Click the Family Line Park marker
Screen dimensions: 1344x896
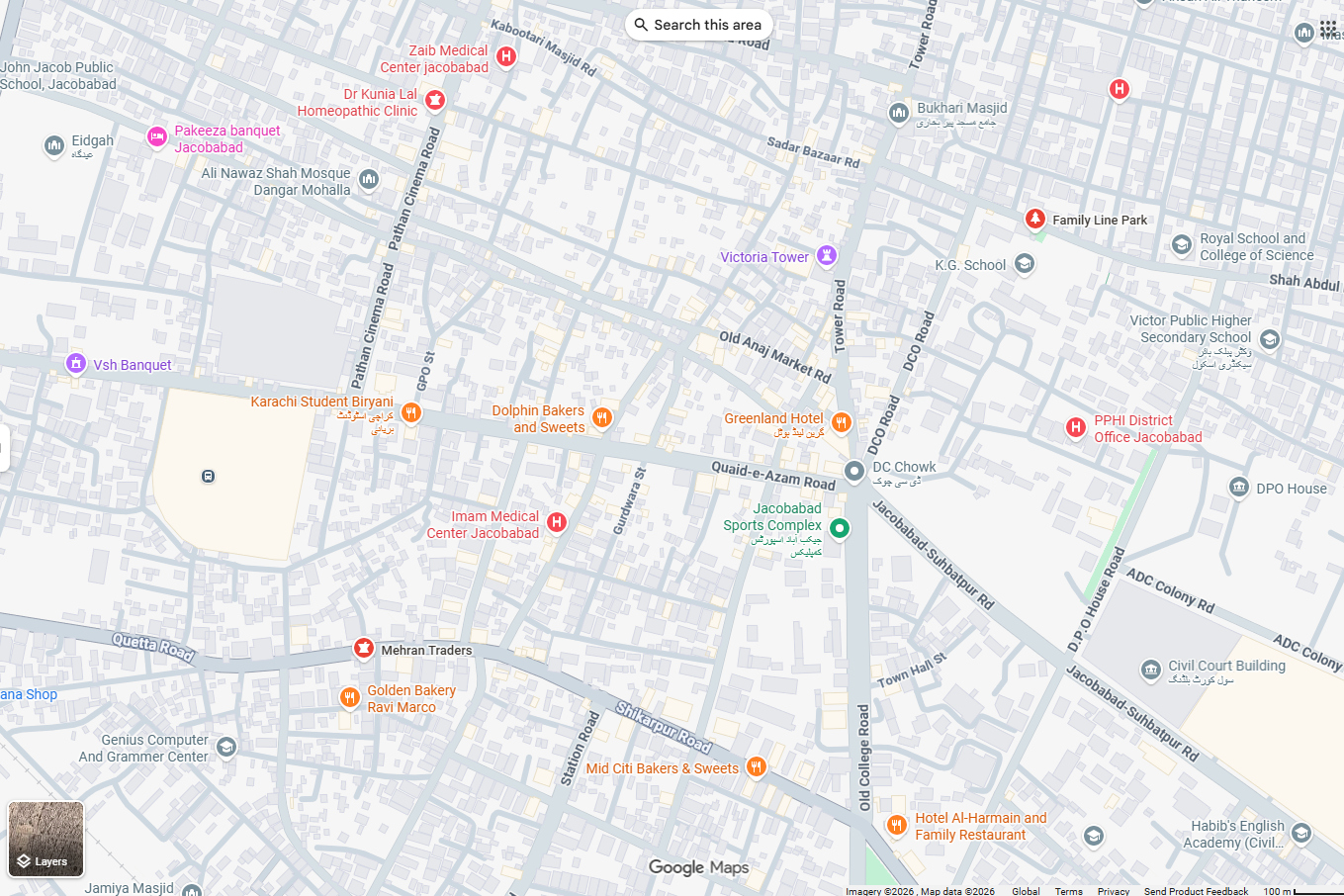(x=1034, y=219)
